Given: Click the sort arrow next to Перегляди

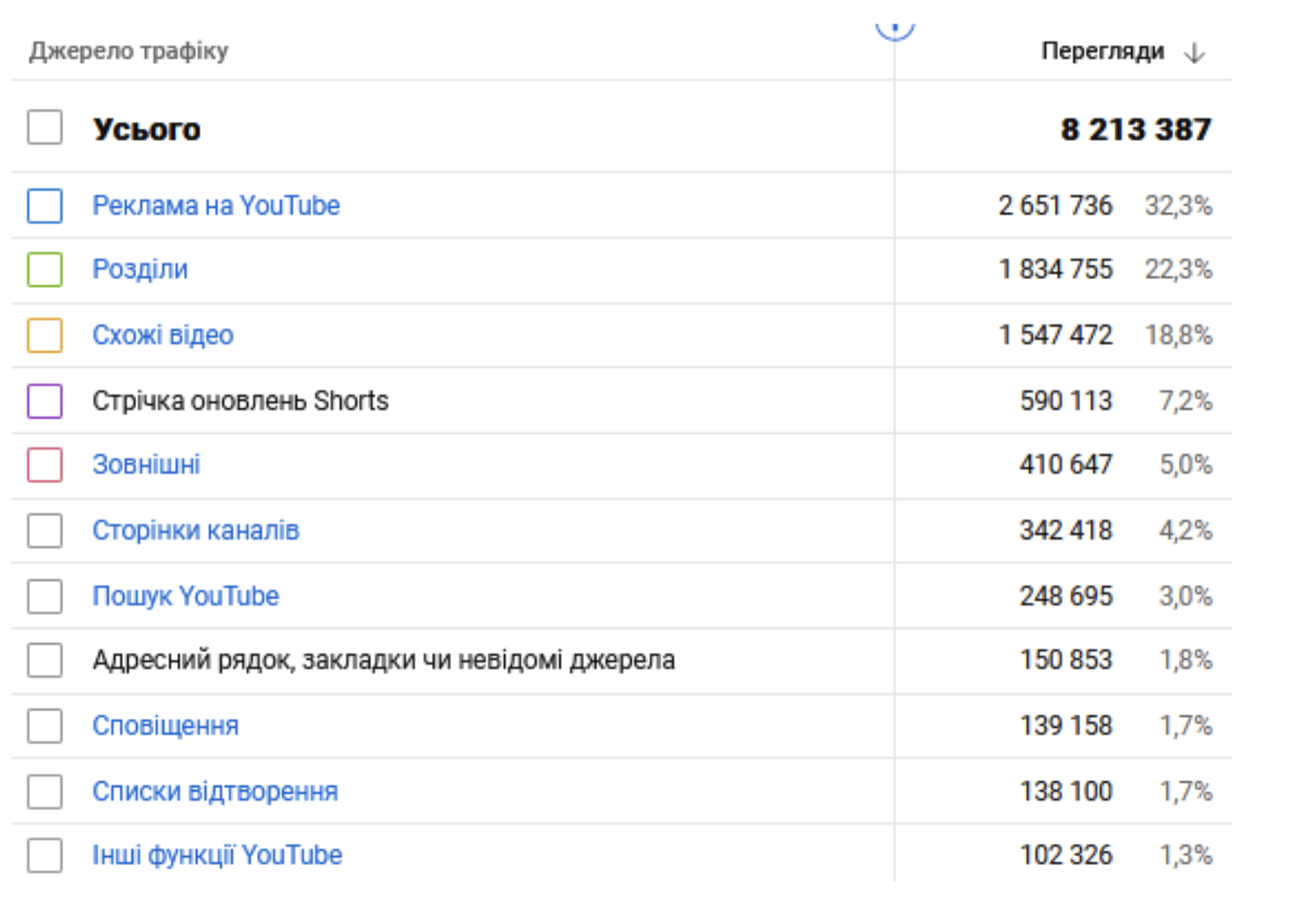Looking at the screenshot, I should click(1194, 53).
